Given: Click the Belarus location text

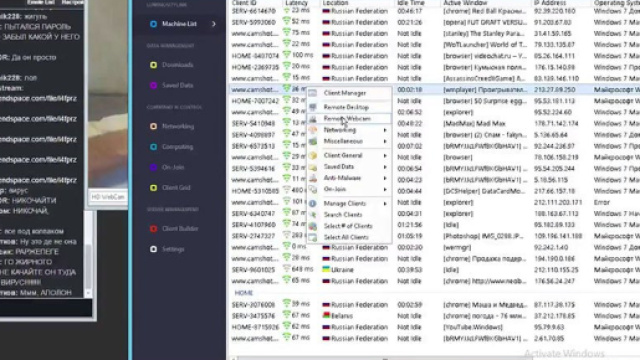Looking at the screenshot, I should tap(342, 316).
